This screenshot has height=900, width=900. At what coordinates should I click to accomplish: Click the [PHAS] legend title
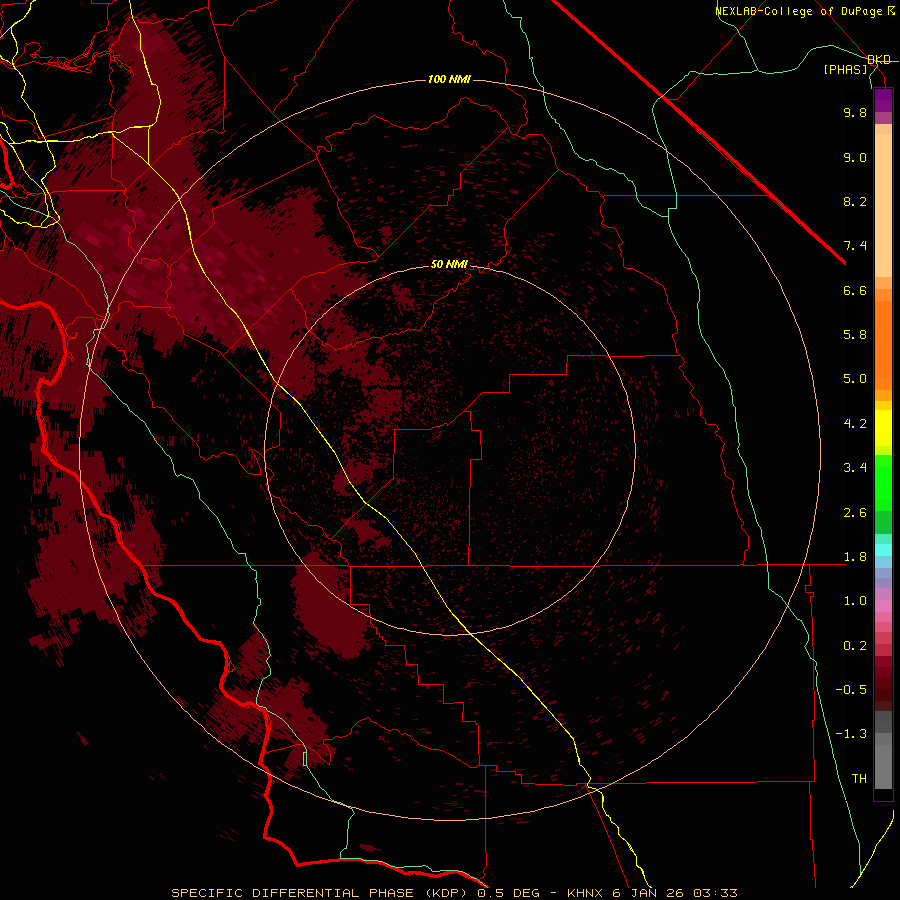click(845, 70)
